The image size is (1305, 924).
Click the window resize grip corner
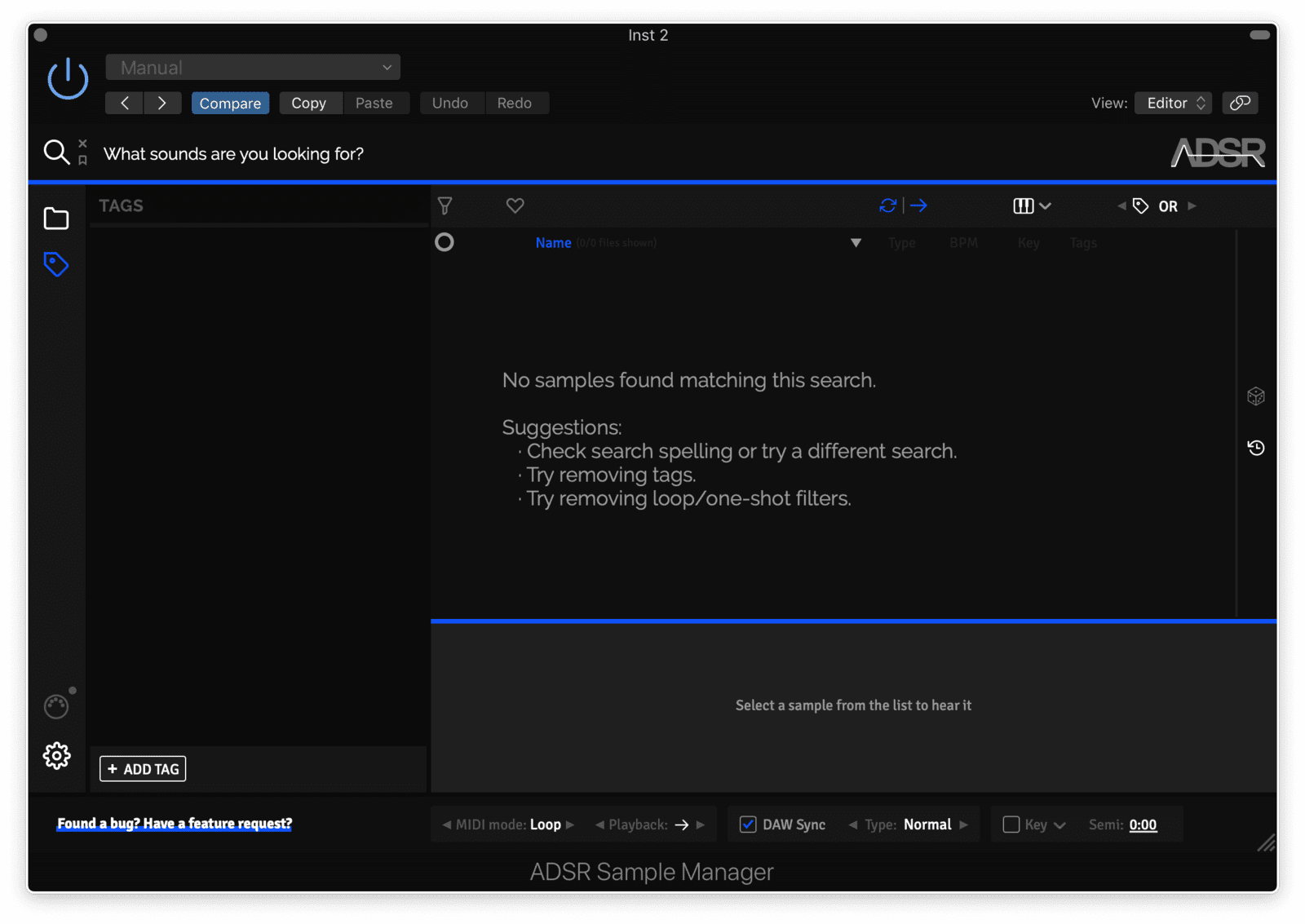(x=1266, y=843)
